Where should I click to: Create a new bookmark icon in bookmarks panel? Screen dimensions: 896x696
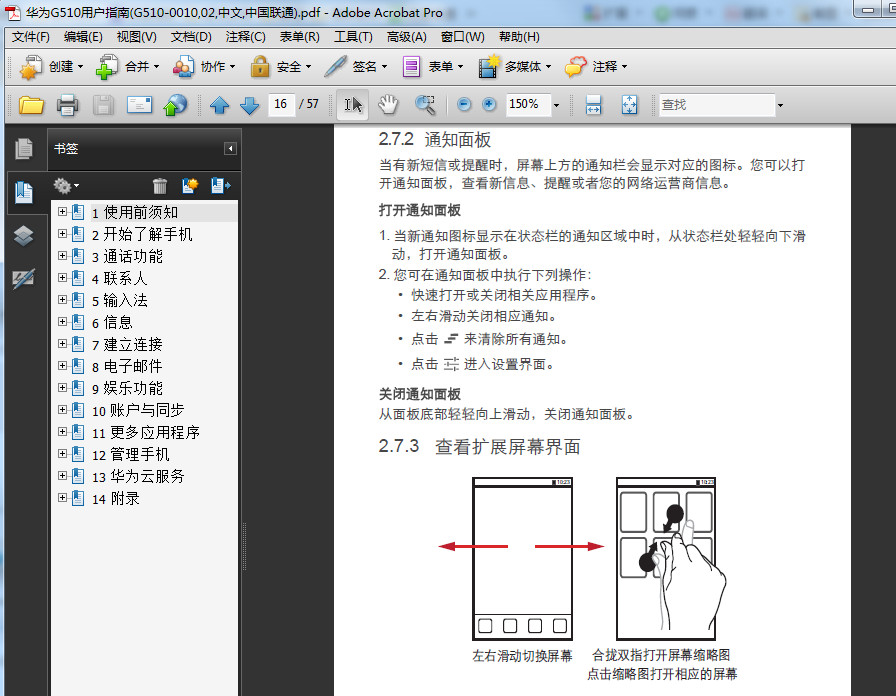(x=188, y=186)
